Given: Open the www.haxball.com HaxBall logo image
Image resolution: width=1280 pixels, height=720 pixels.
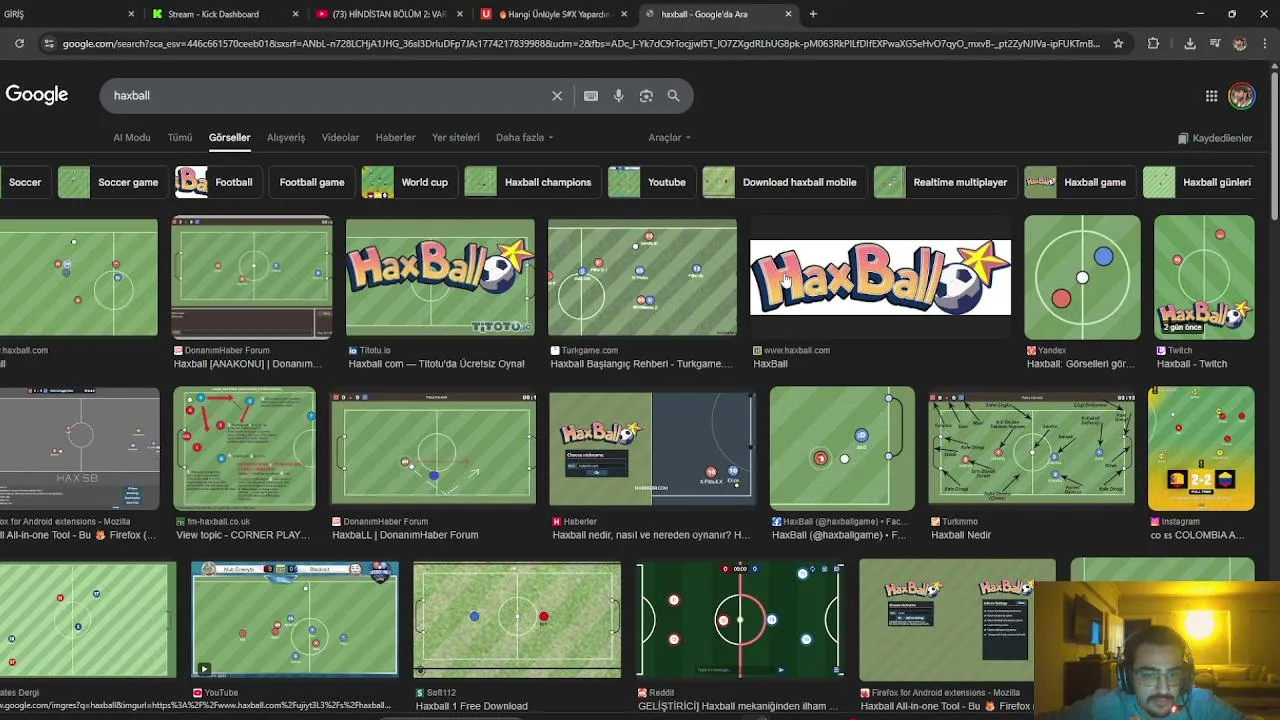Looking at the screenshot, I should (880, 278).
